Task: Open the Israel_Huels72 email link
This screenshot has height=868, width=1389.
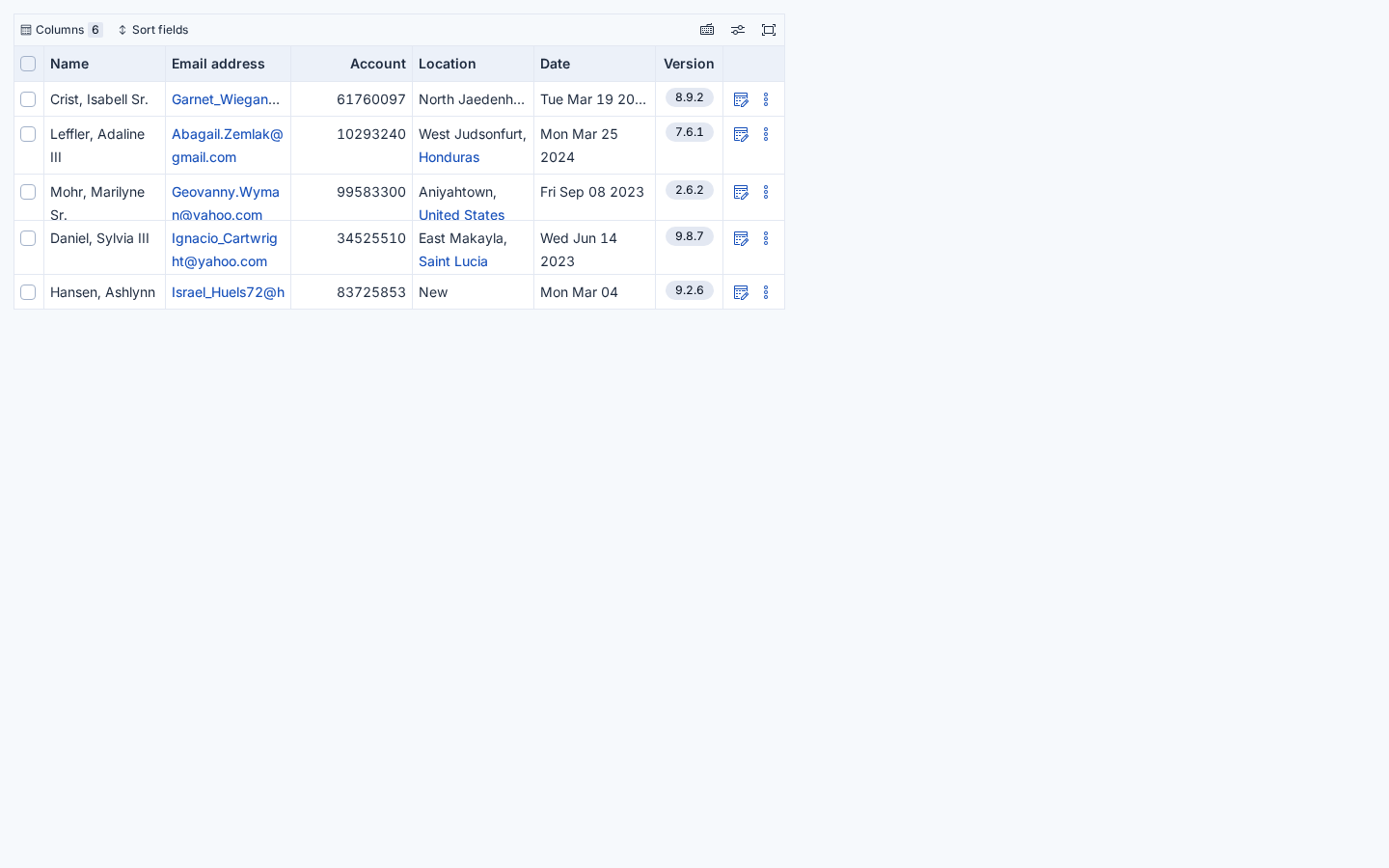Action: click(x=228, y=292)
